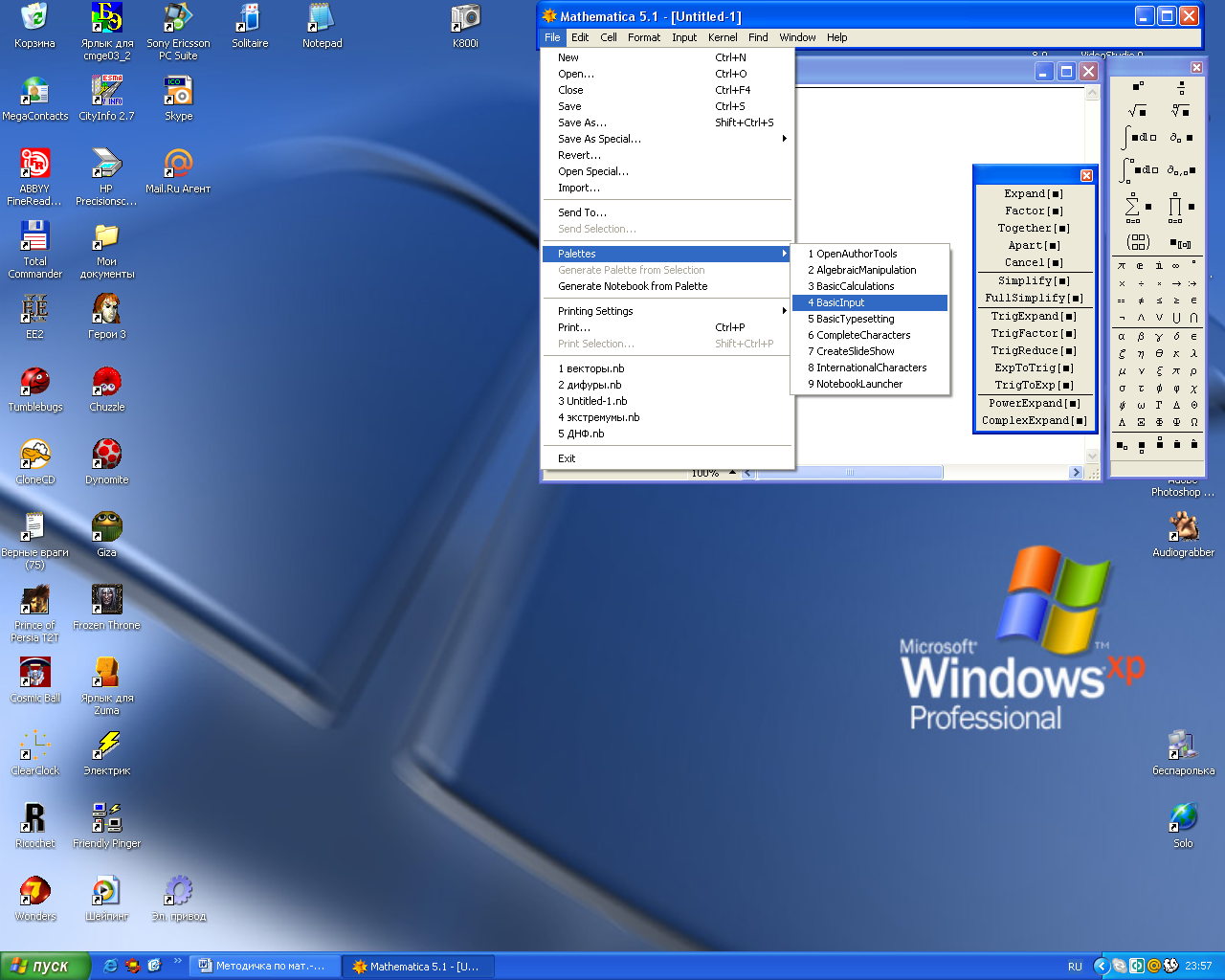Click the Mathematica 5.1 taskbar button
This screenshot has width=1225, height=980.
[418, 966]
